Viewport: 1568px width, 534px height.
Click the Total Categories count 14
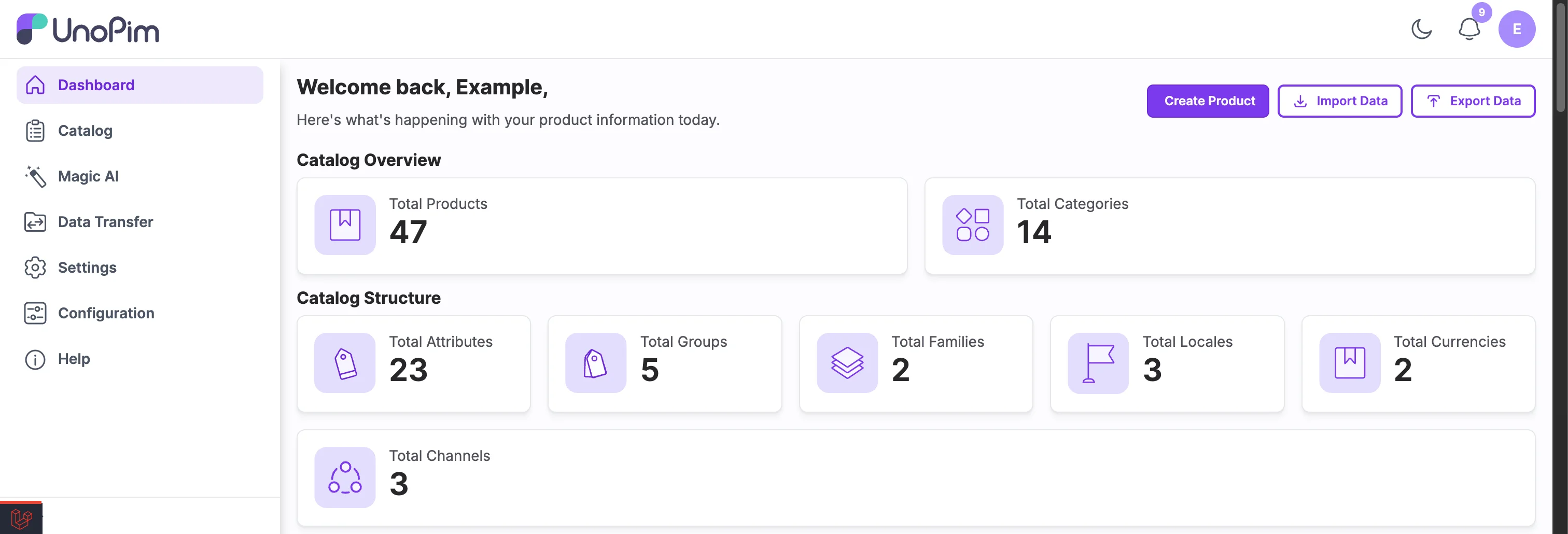(x=1034, y=232)
